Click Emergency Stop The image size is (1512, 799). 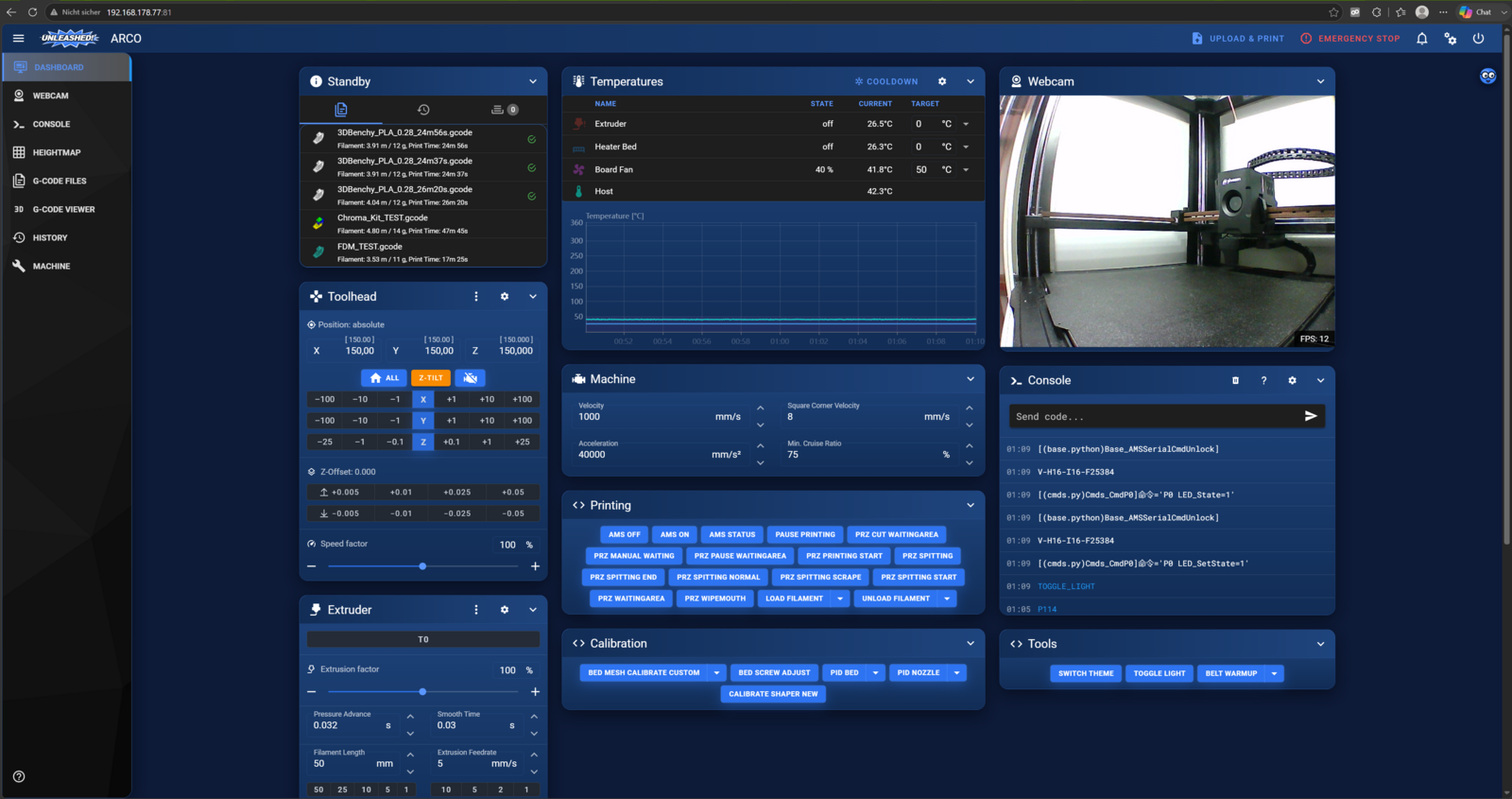pyautogui.click(x=1350, y=39)
